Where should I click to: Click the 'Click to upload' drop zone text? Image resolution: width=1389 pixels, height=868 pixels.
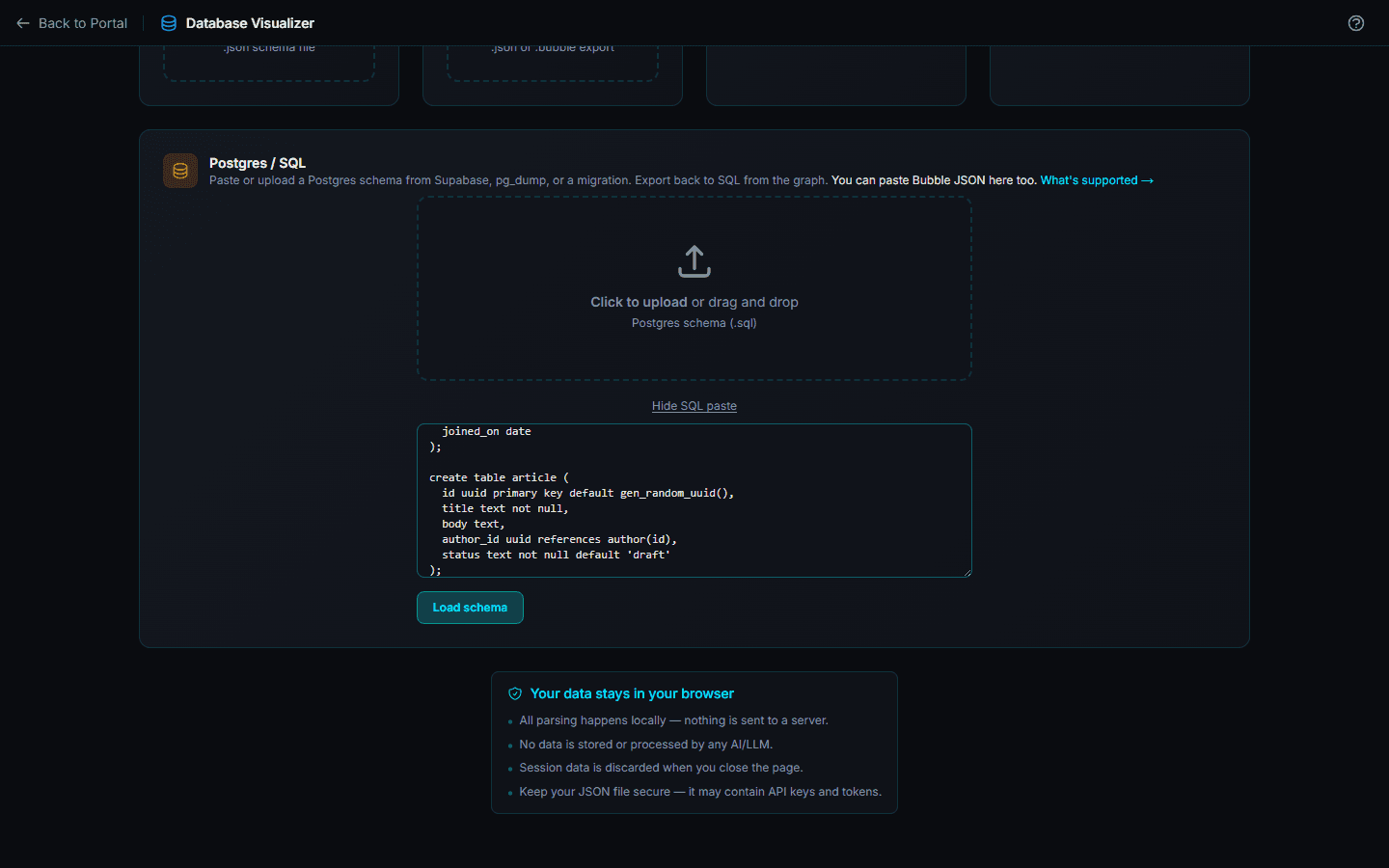[694, 302]
